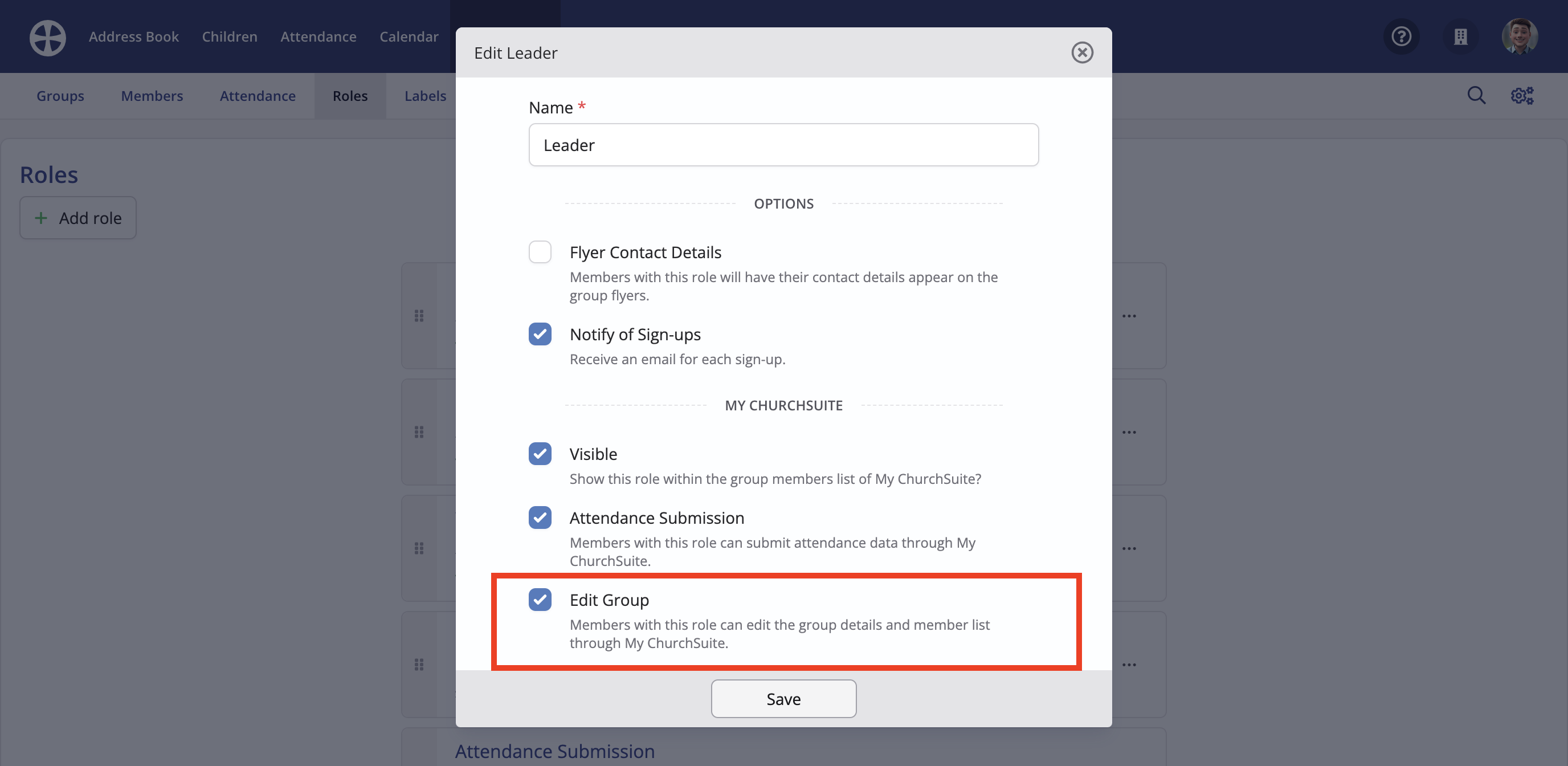The image size is (1568, 766).
Task: Open the last role's ellipsis options
Action: pos(1129,665)
